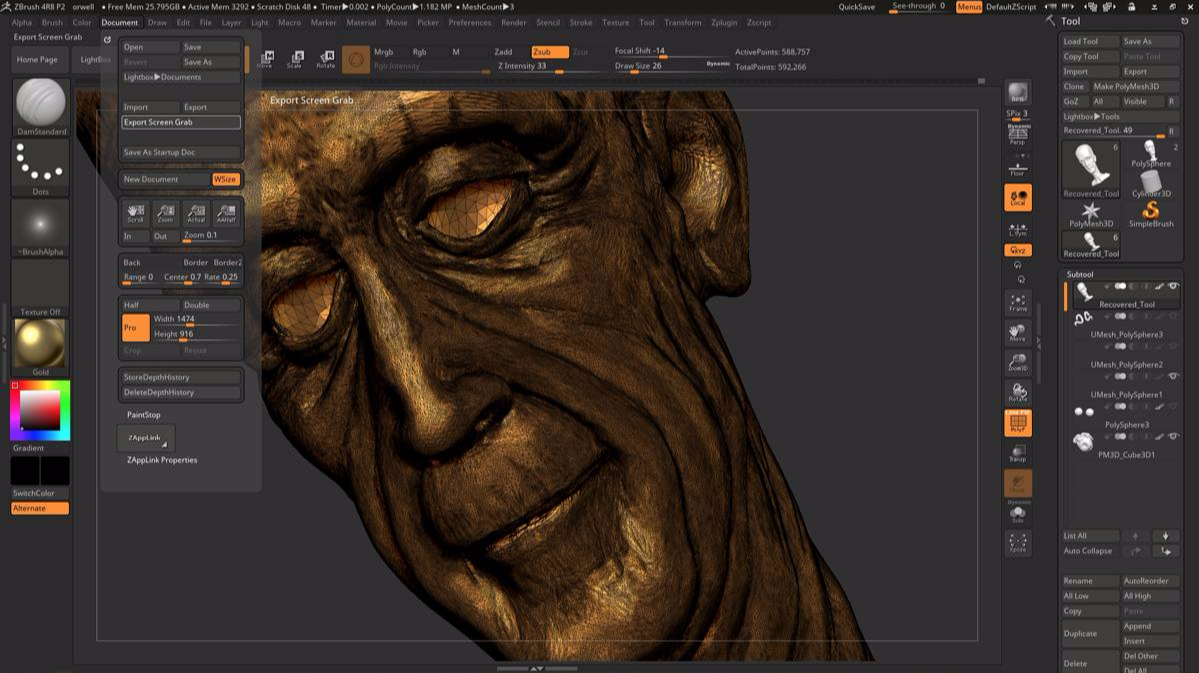The height and width of the screenshot is (673, 1199).
Task: Click Save As Startup Doc
Action: tap(180, 152)
